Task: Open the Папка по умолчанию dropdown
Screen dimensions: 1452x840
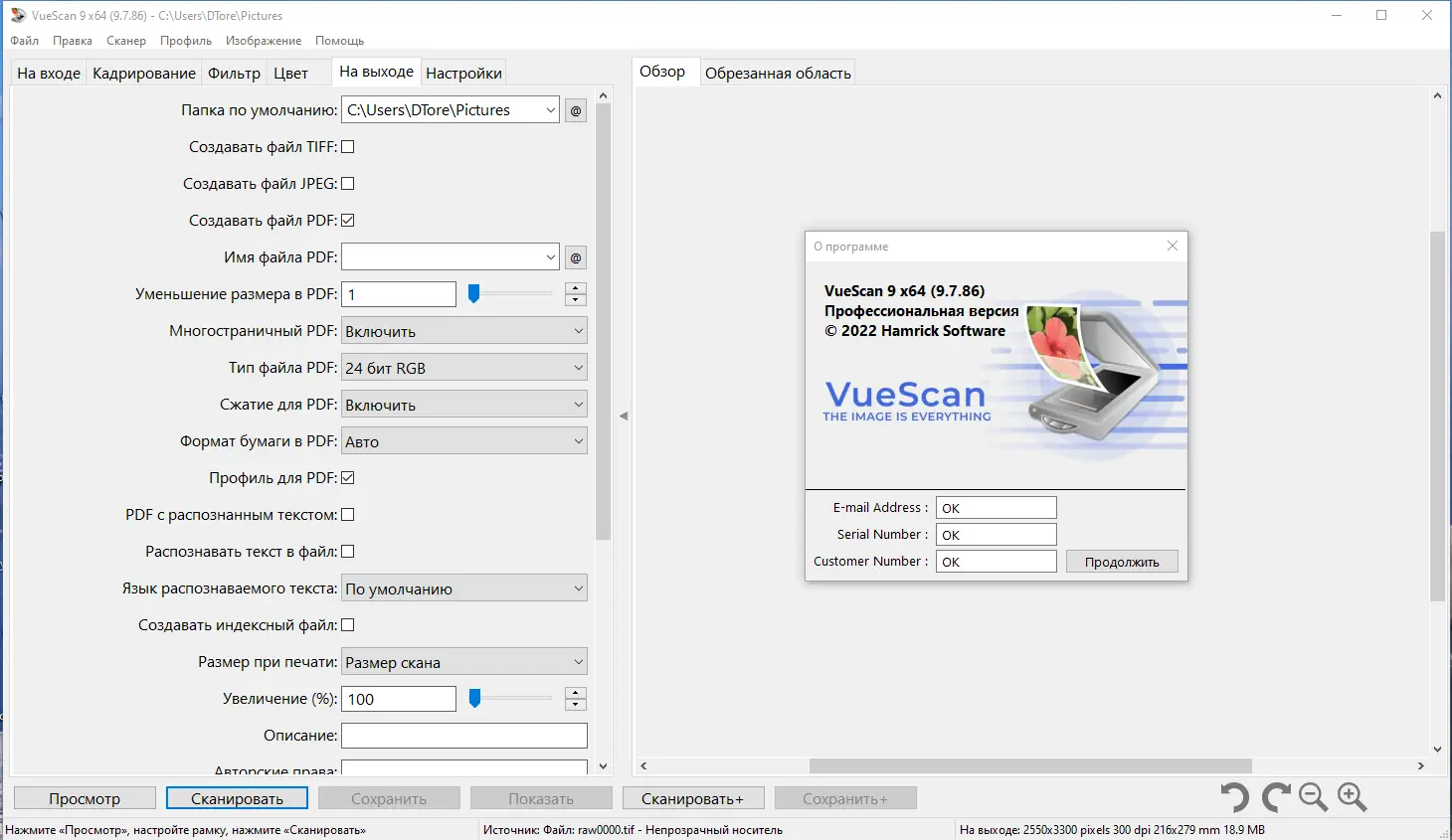Action: (x=551, y=110)
